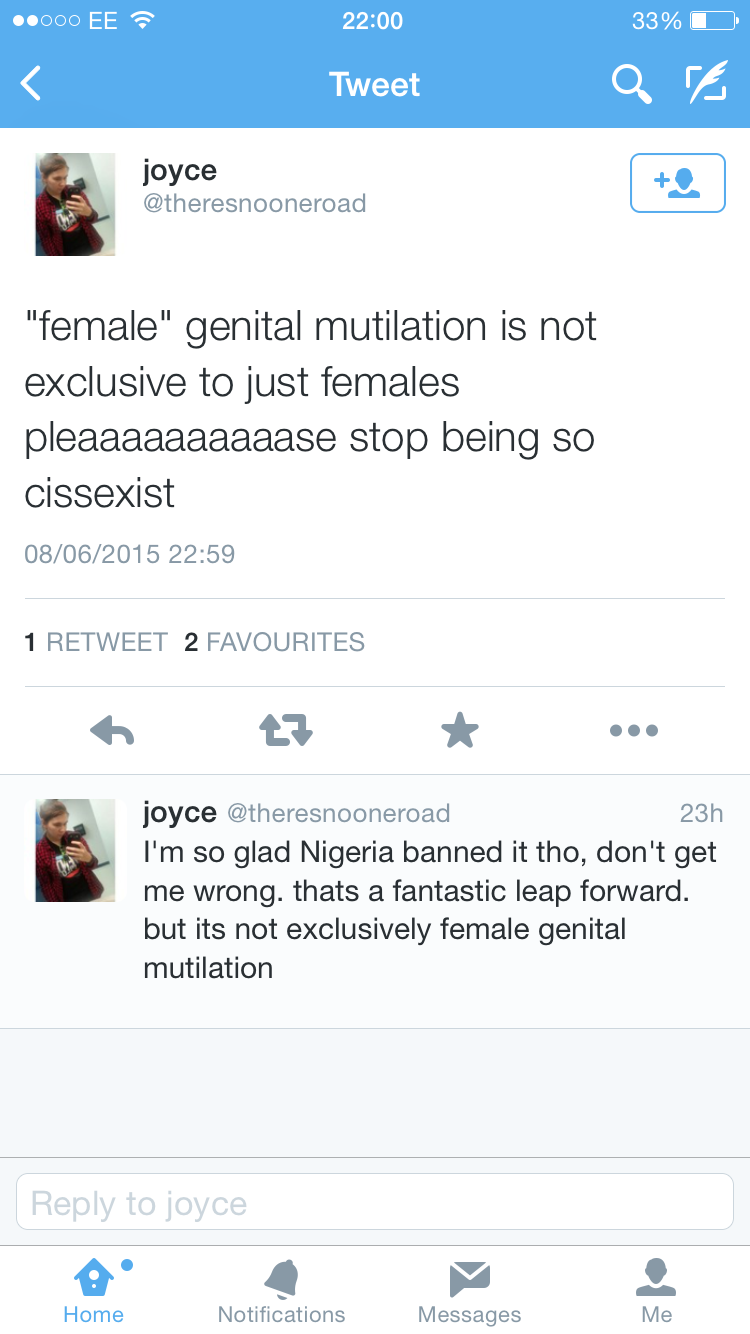View the 2 Favourites list
Image resolution: width=750 pixels, height=1334 pixels.
[x=275, y=642]
